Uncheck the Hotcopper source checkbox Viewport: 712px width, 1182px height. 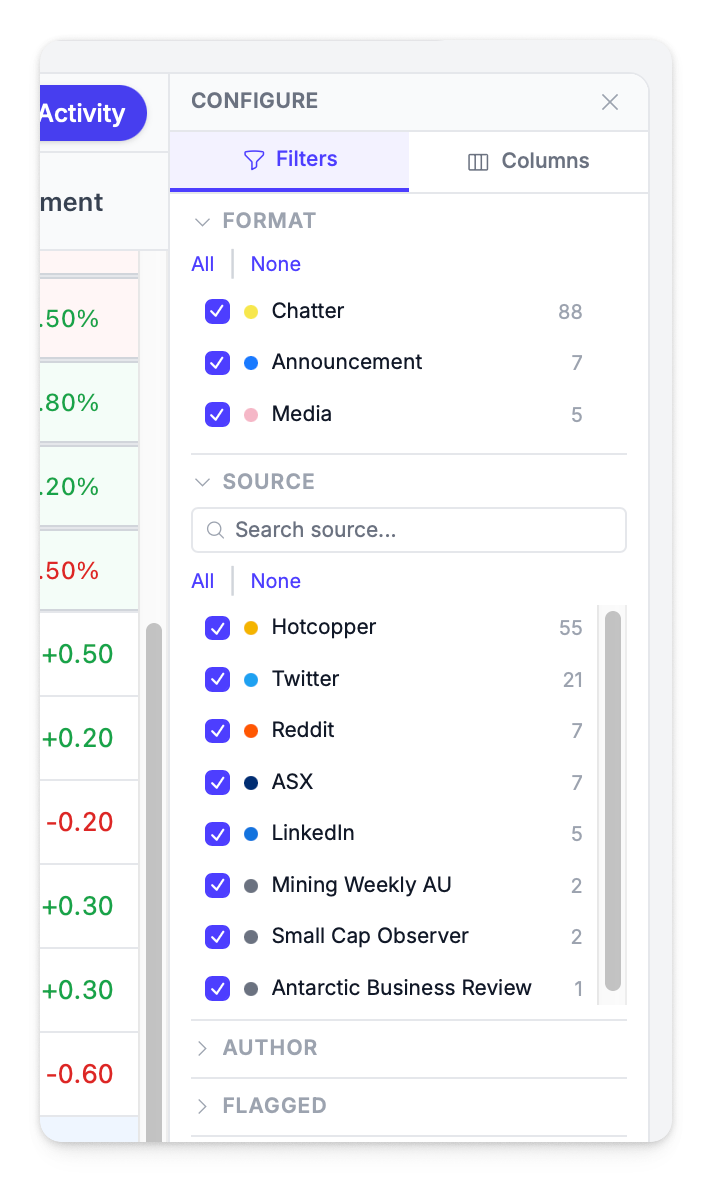point(217,628)
